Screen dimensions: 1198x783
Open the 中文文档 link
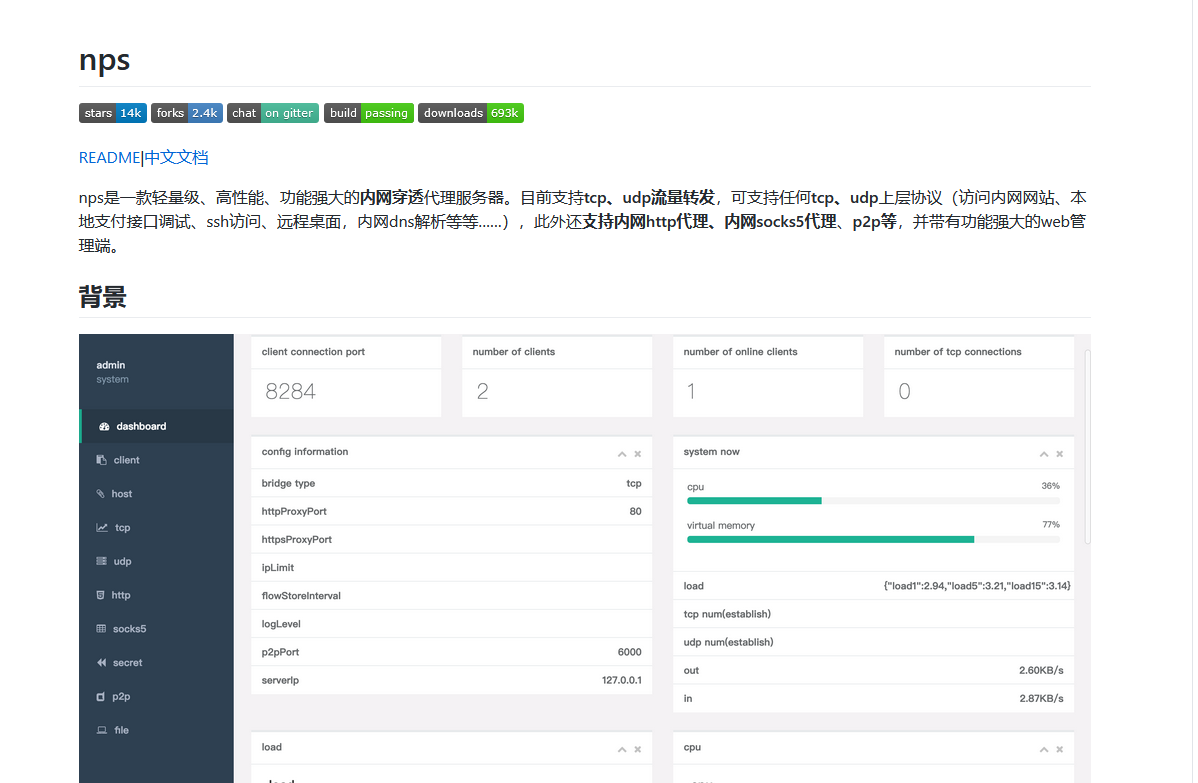point(176,157)
